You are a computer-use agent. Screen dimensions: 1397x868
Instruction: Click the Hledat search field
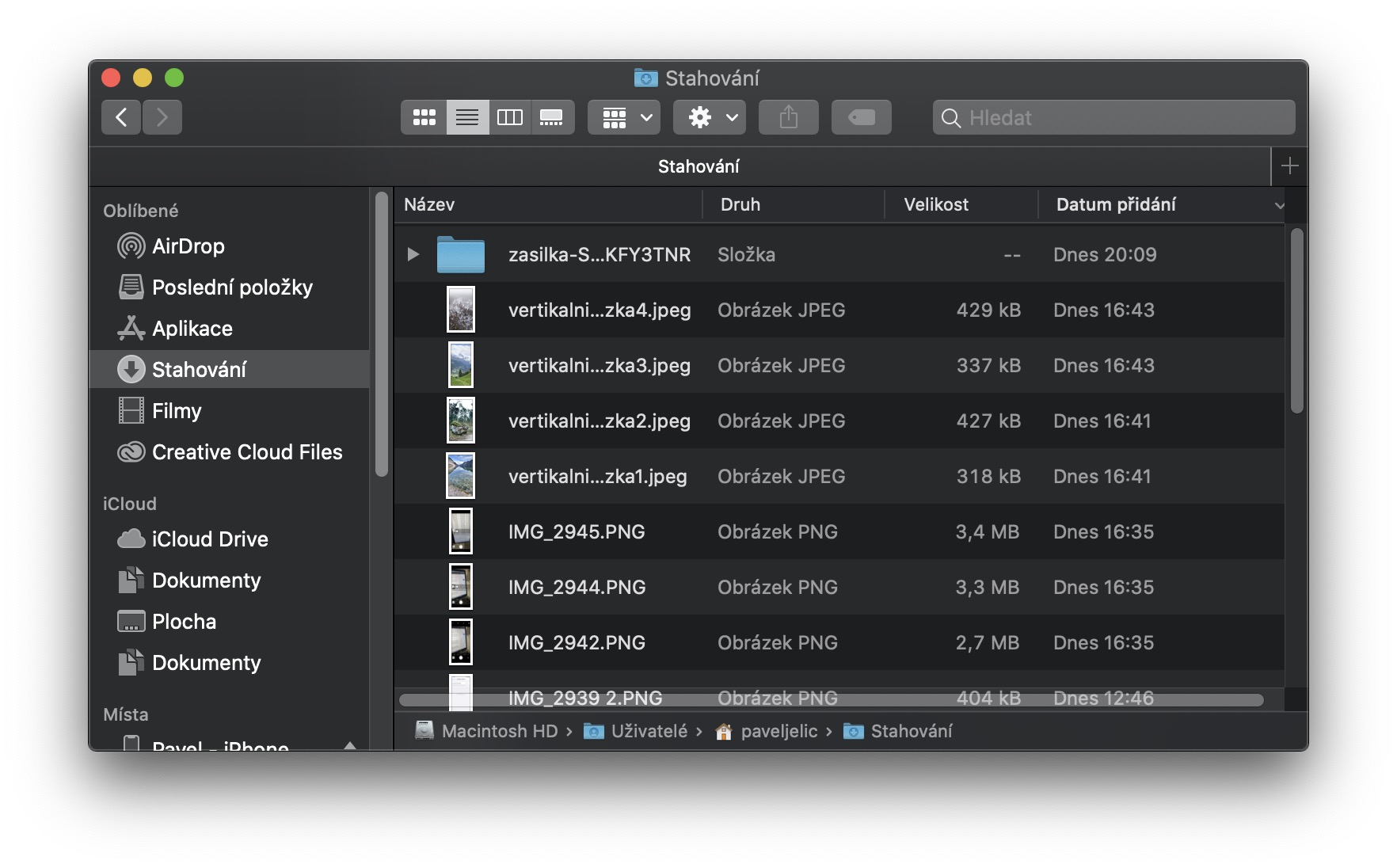(x=1125, y=118)
